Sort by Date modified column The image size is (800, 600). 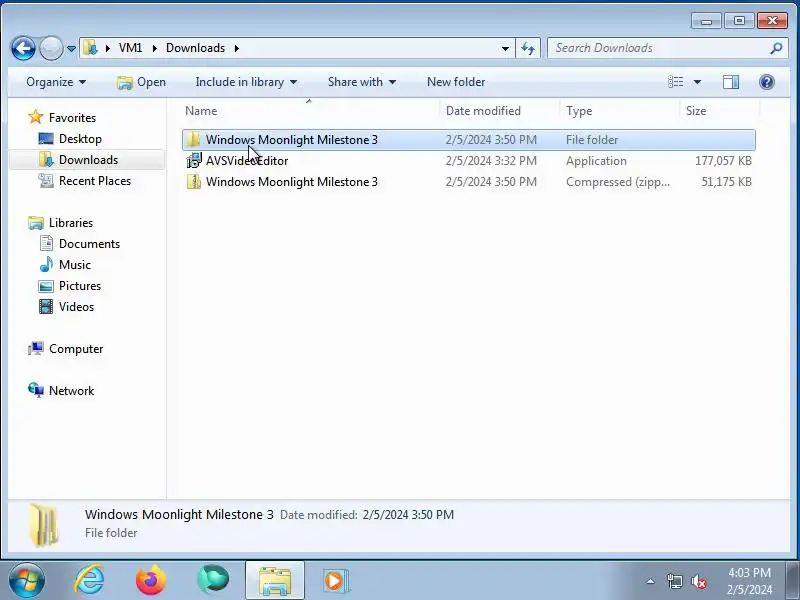click(498, 111)
